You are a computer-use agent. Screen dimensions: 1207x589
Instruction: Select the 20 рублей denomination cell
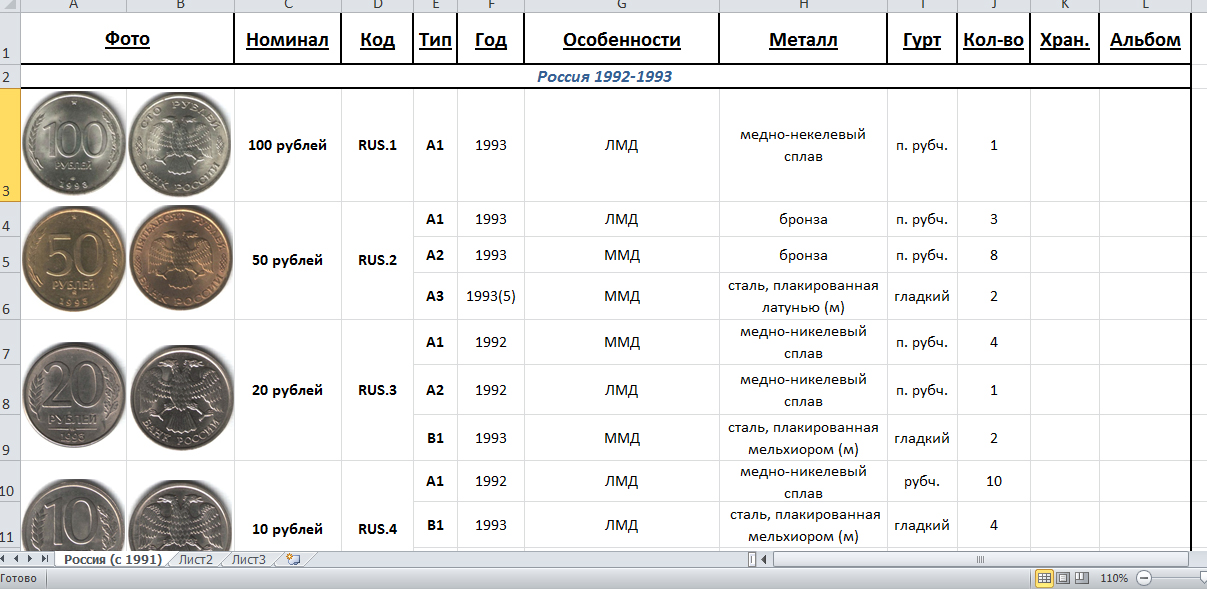click(x=288, y=390)
